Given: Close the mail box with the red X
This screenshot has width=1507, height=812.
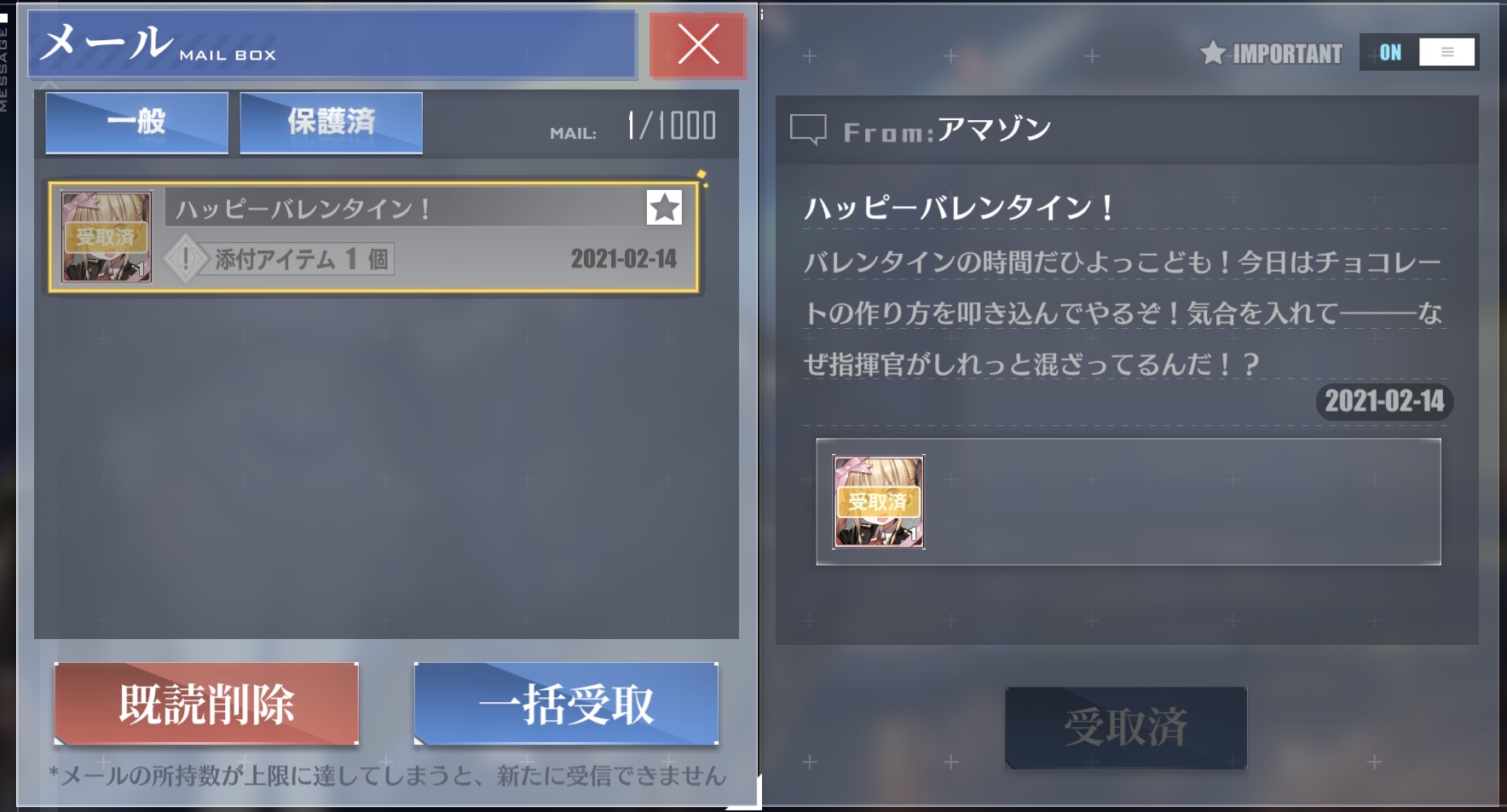Looking at the screenshot, I should pos(697,44).
